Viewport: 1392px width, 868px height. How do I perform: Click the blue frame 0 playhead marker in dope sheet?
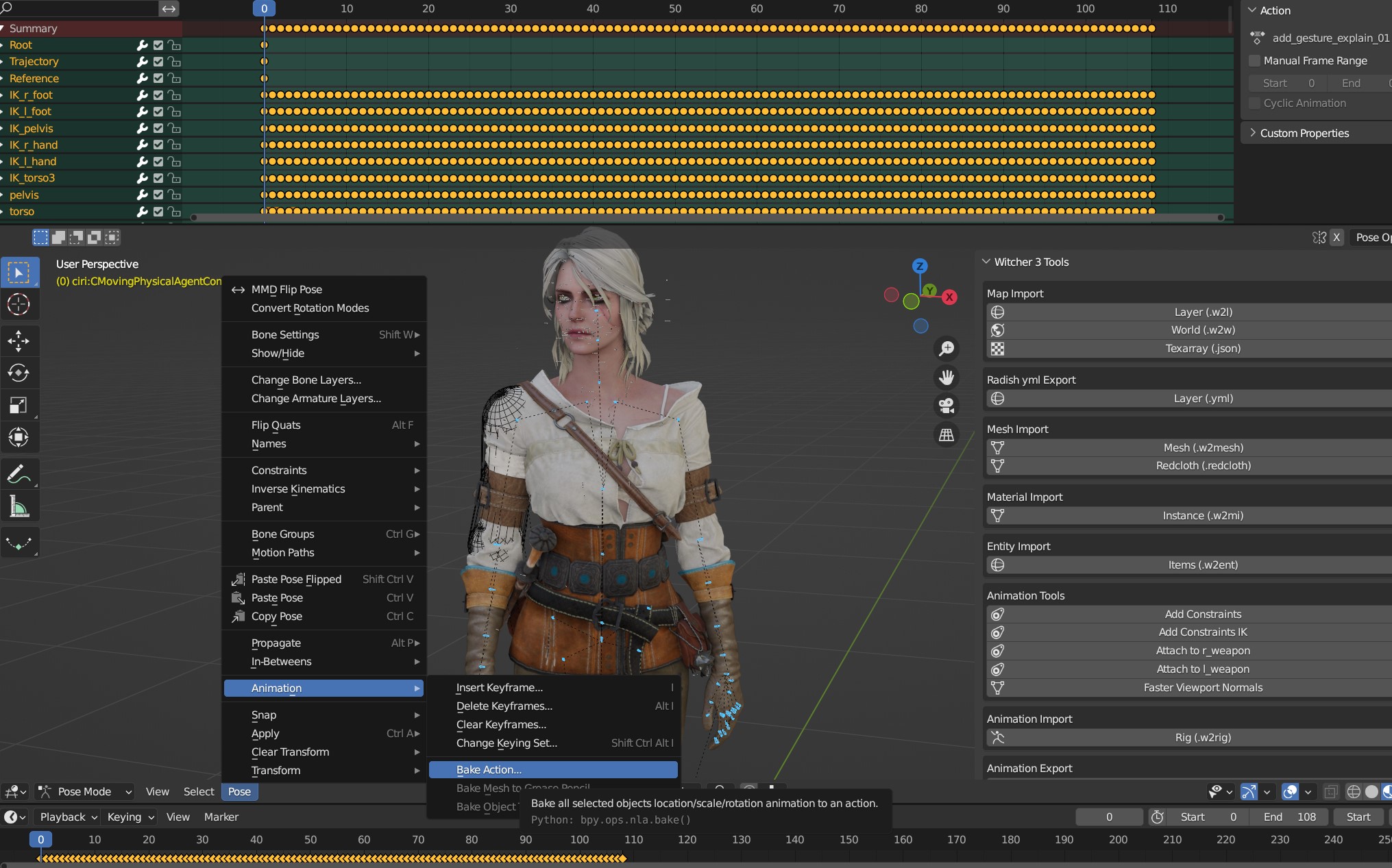[264, 8]
